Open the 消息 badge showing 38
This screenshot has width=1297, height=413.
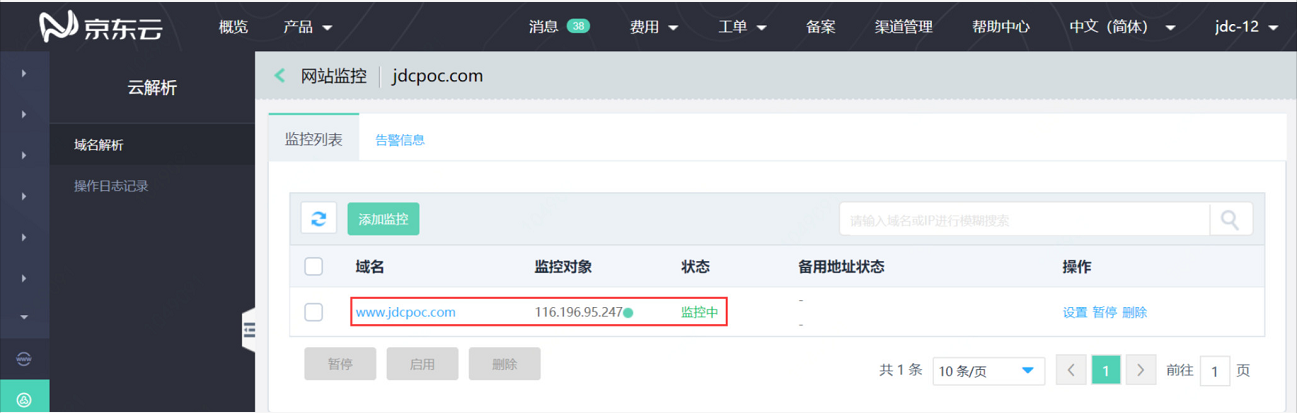tap(577, 27)
